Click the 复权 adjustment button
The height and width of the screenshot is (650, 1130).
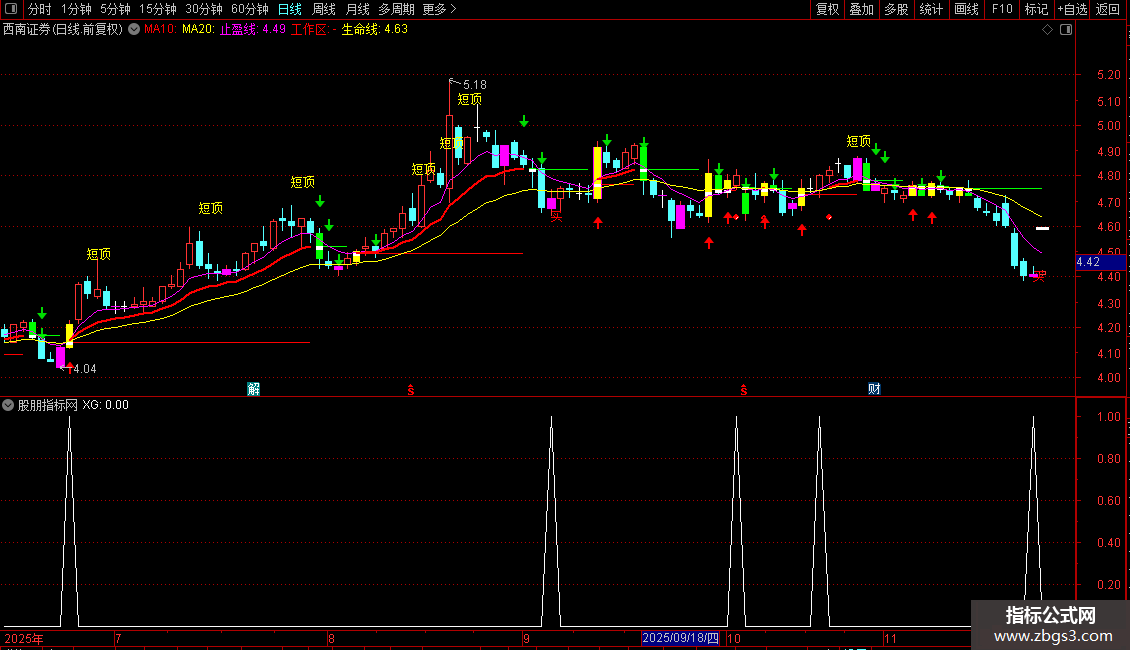click(x=827, y=9)
